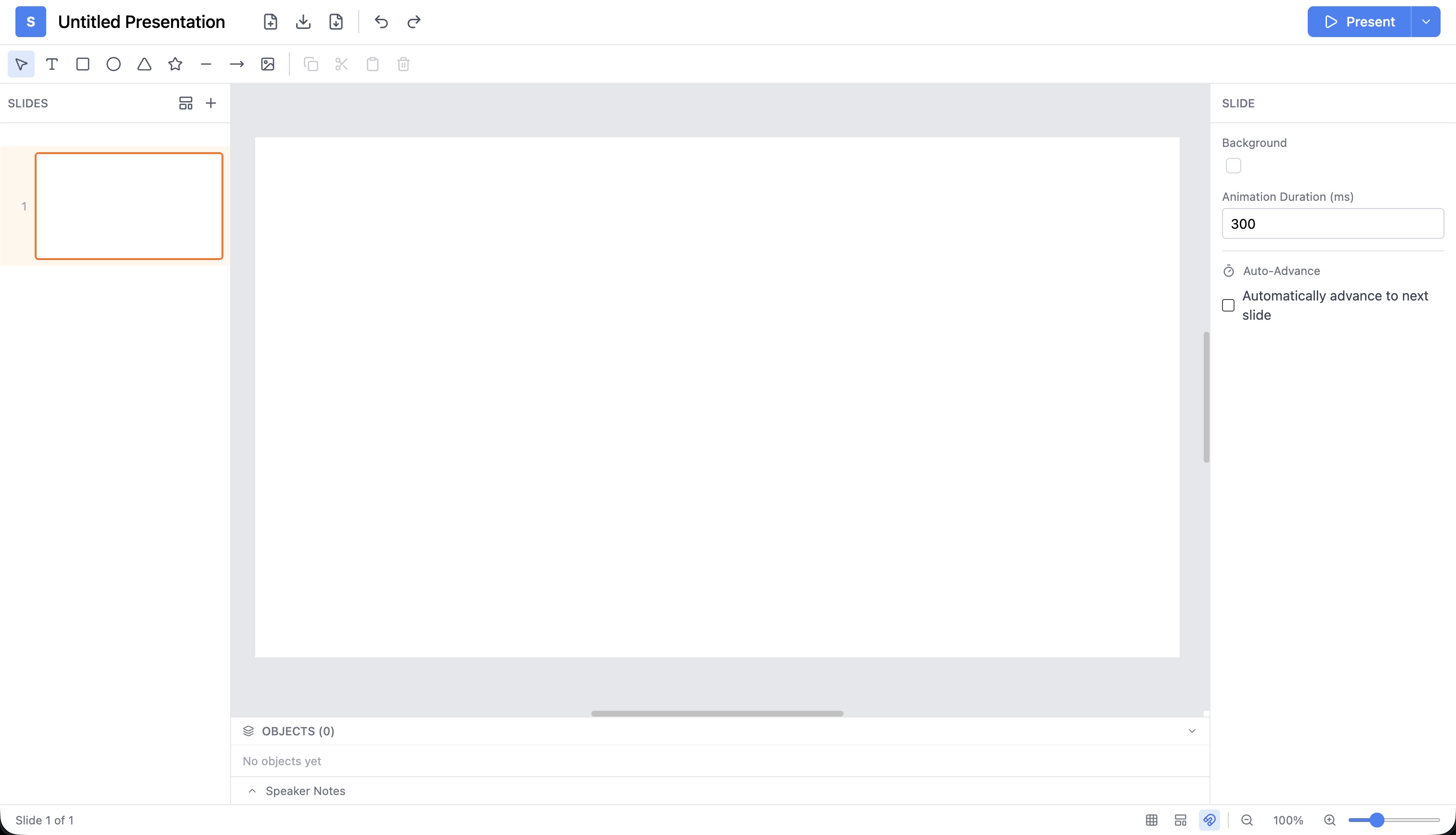Create a new presentation file icon

point(271,22)
